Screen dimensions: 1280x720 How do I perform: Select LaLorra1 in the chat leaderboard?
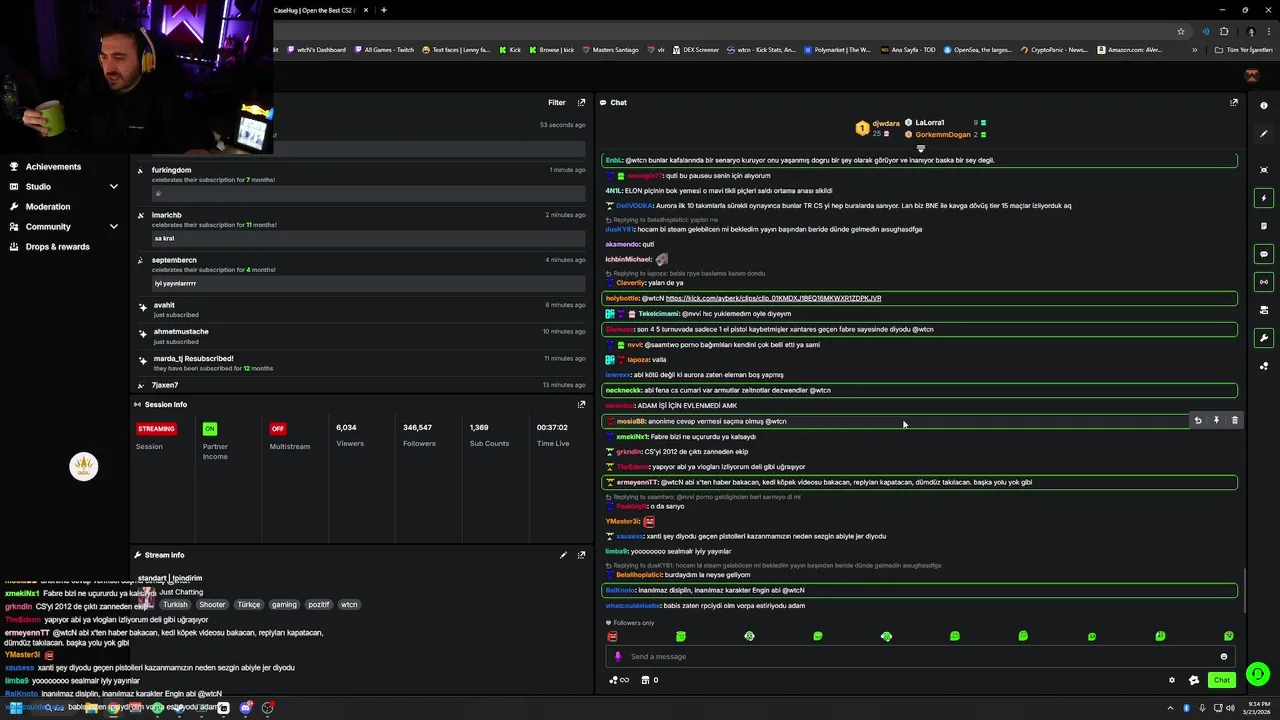pyautogui.click(x=929, y=122)
